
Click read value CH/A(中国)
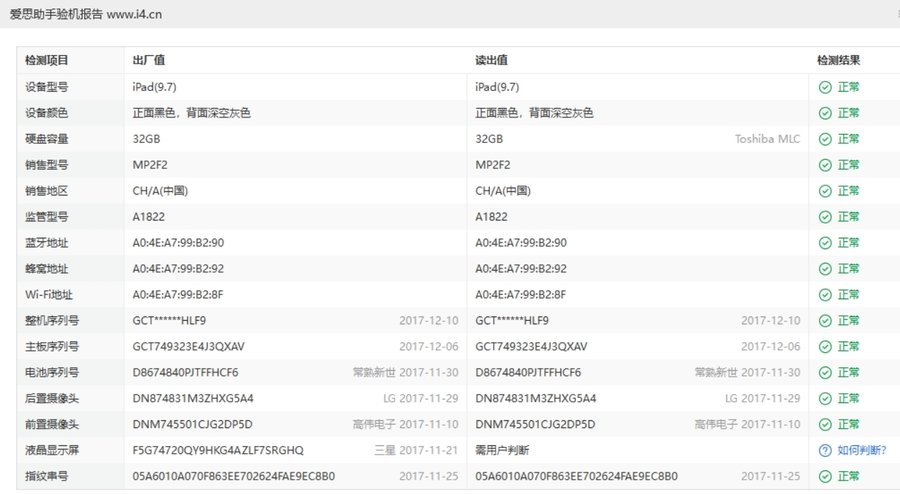pos(503,191)
